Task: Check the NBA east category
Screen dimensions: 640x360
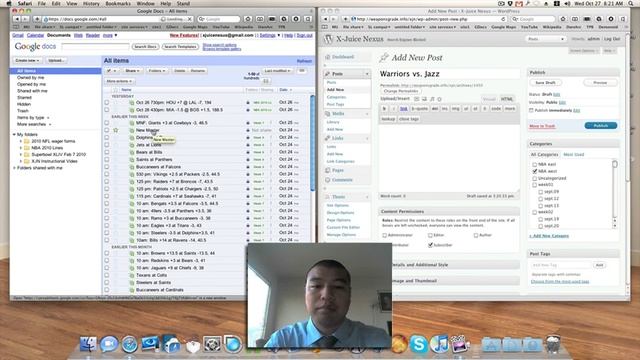Action: 534,164
